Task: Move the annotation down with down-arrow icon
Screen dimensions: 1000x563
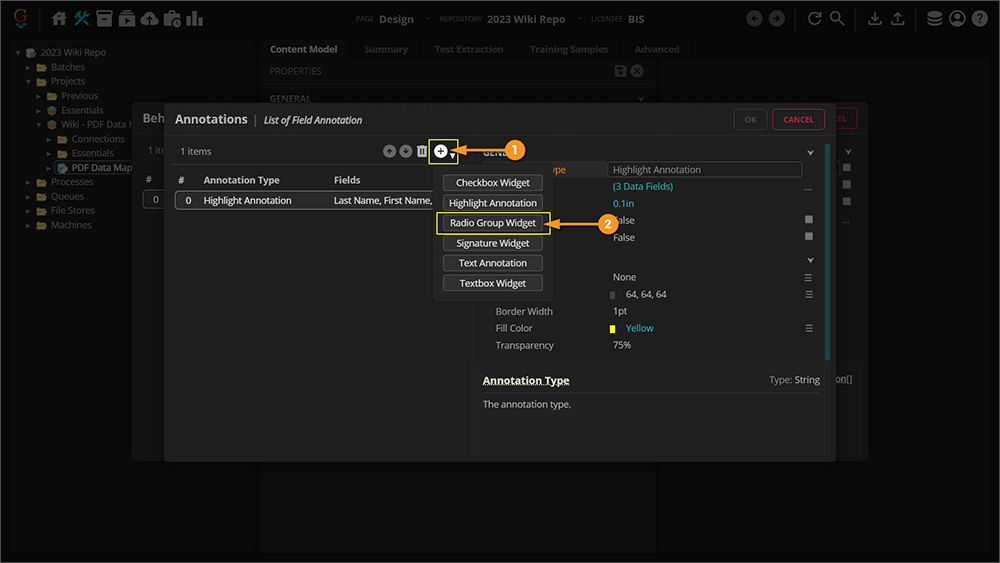Action: pyautogui.click(x=405, y=151)
